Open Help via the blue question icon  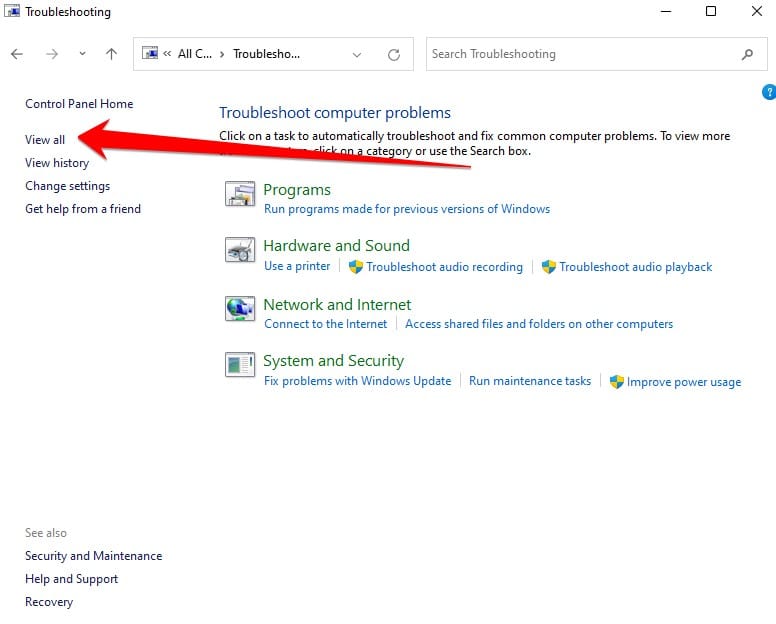click(x=769, y=92)
